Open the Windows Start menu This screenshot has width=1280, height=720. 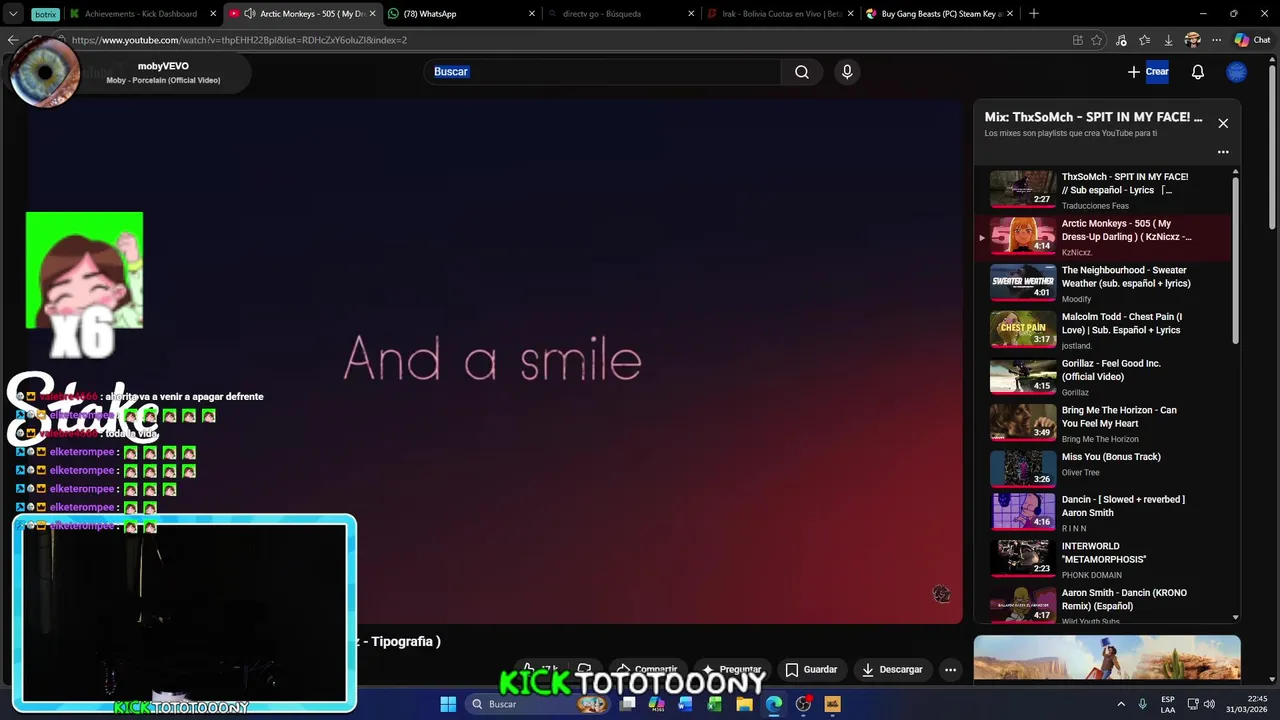[x=448, y=704]
